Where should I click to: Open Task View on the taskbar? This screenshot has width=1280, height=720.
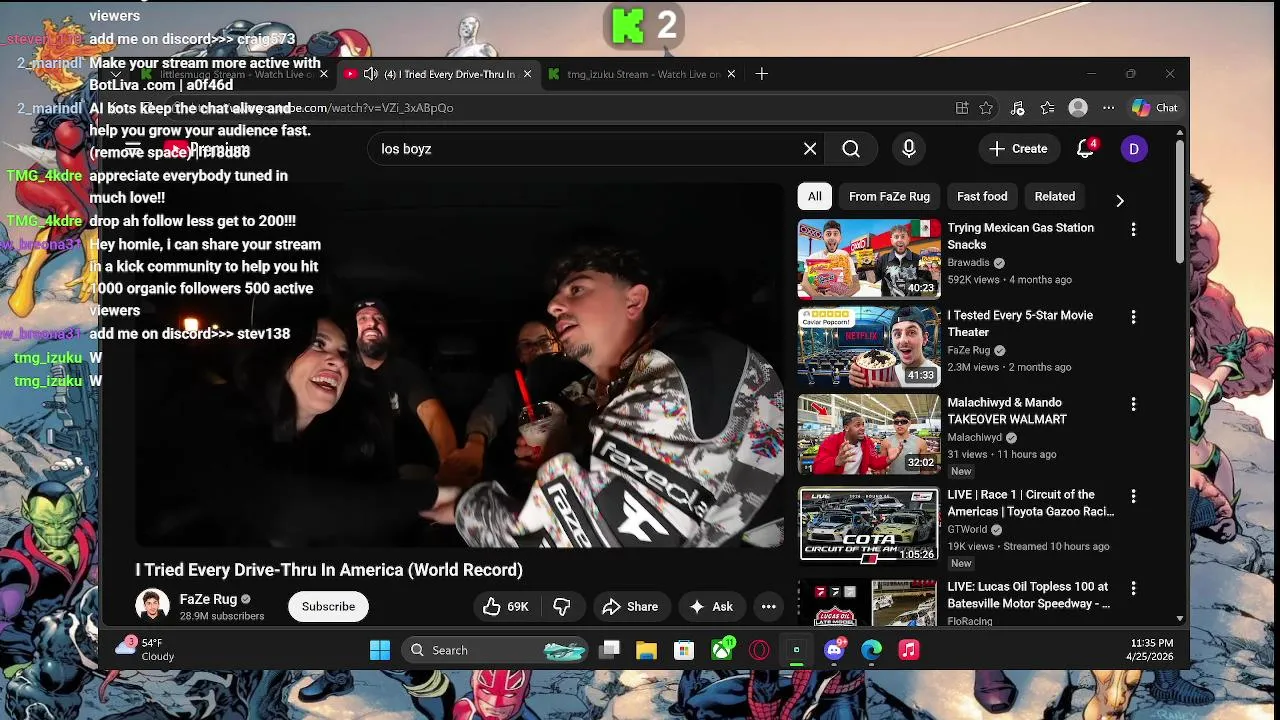[x=609, y=650]
